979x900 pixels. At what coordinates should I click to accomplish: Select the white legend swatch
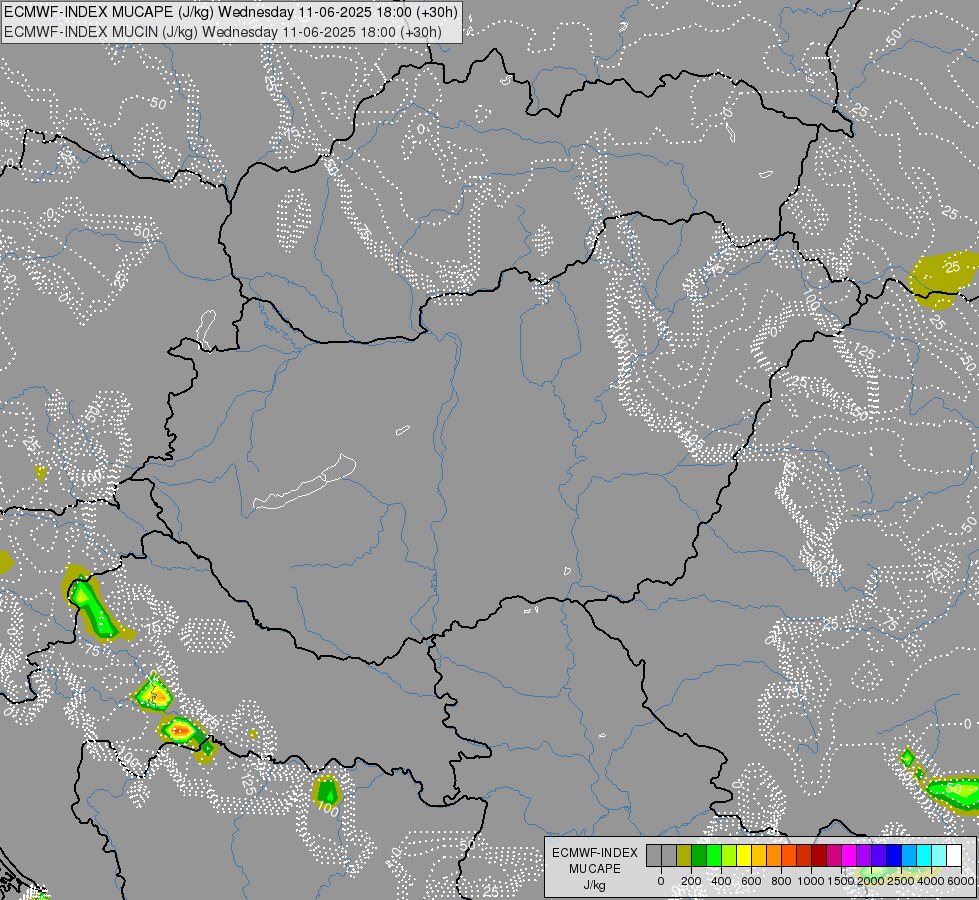955,855
